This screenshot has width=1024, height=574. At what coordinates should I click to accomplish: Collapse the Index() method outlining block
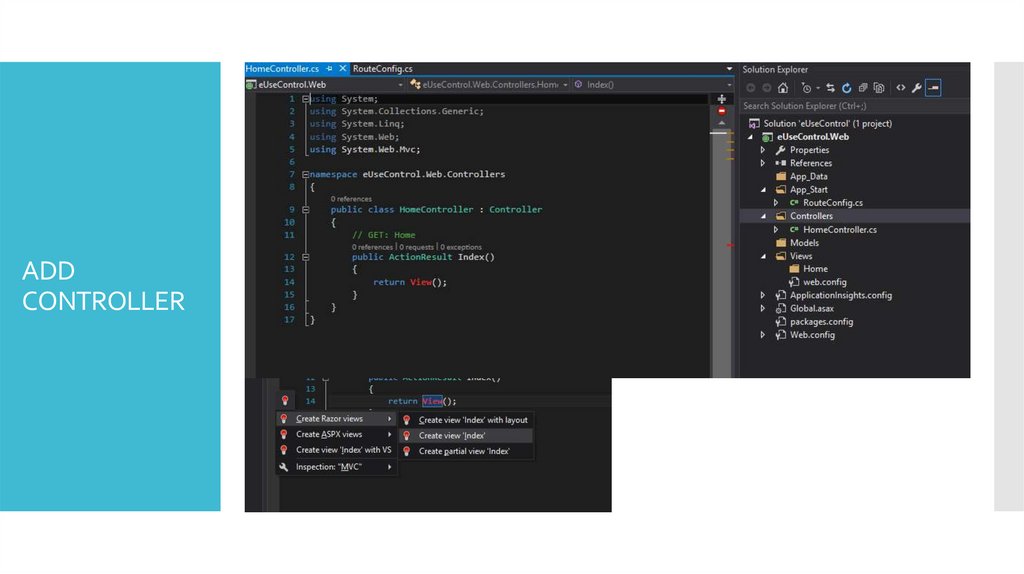306,257
